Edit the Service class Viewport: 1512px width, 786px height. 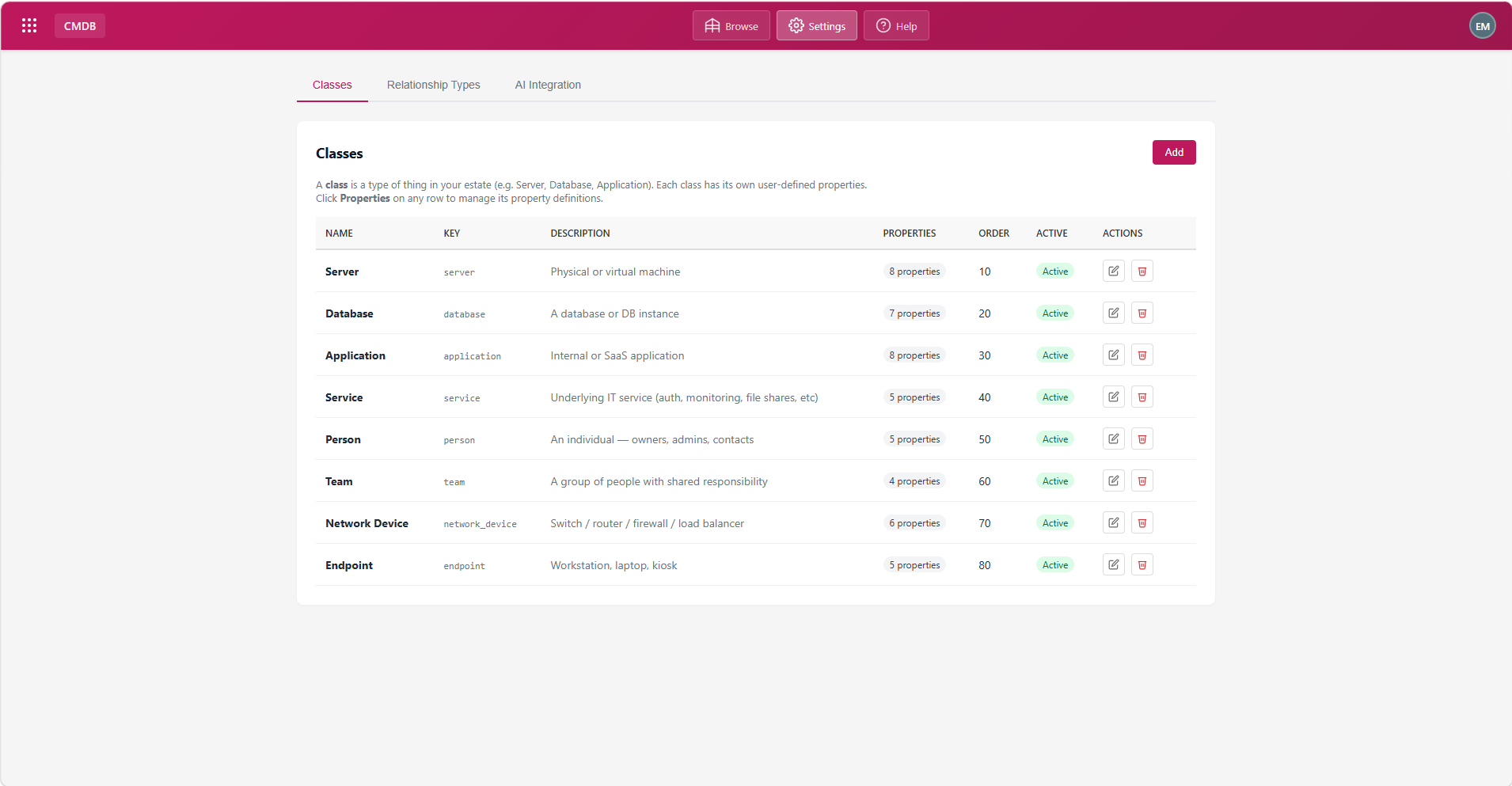1114,397
